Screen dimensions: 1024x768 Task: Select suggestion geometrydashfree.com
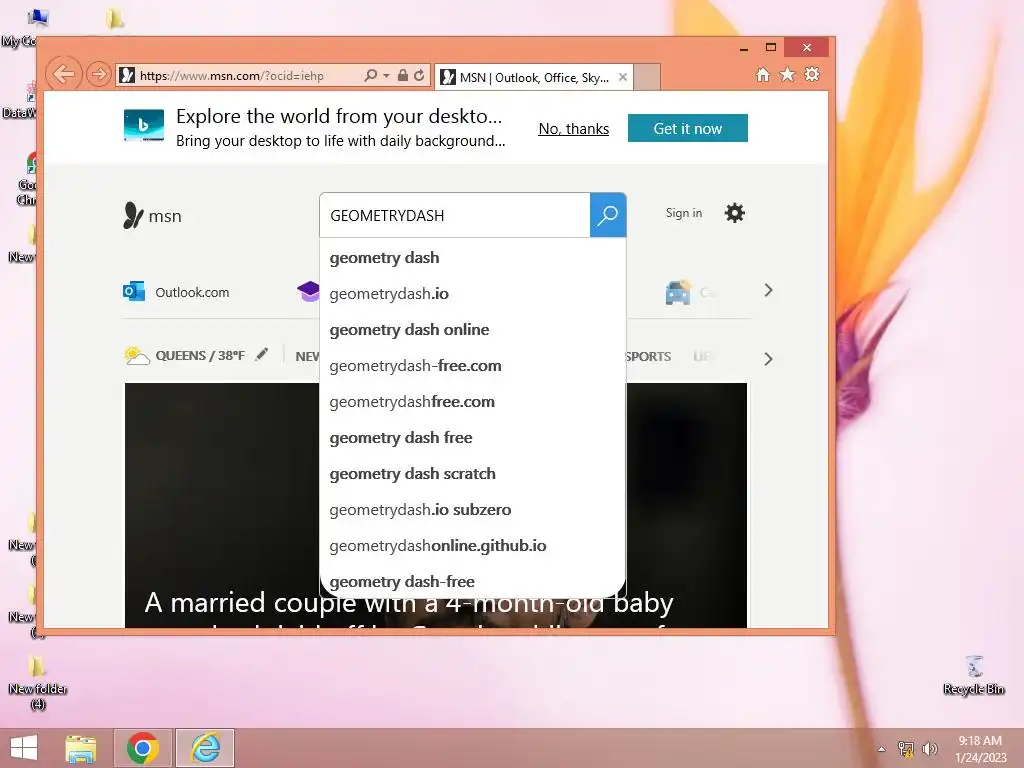point(473,402)
